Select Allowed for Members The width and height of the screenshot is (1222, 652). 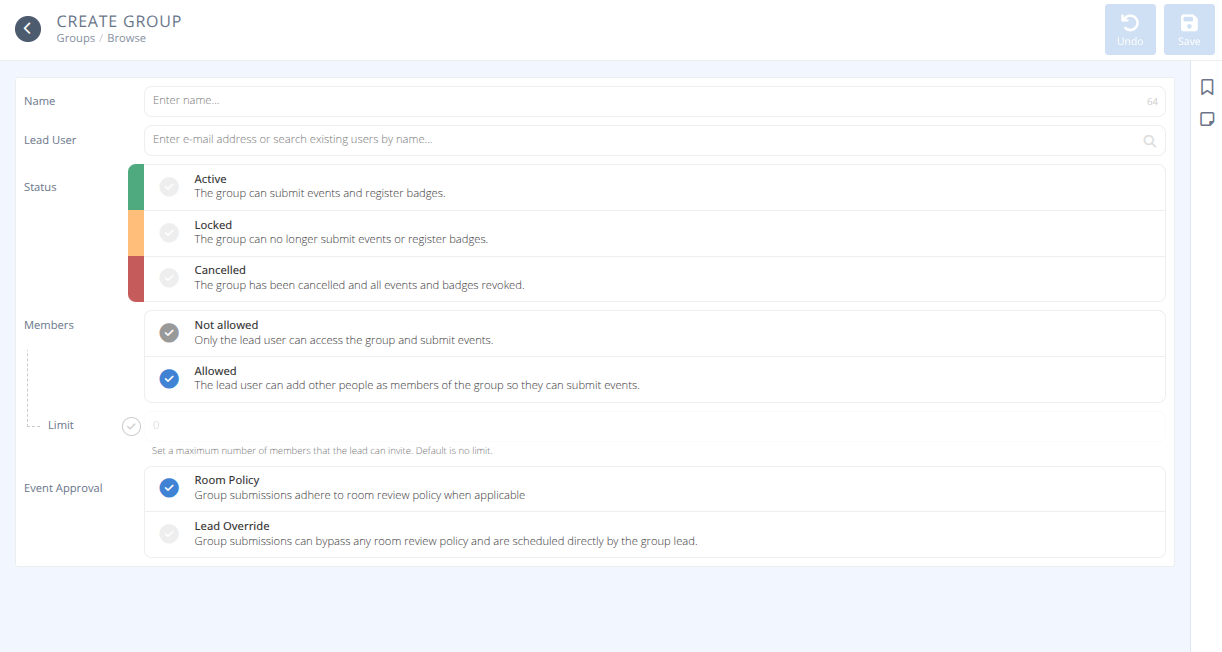click(655, 379)
